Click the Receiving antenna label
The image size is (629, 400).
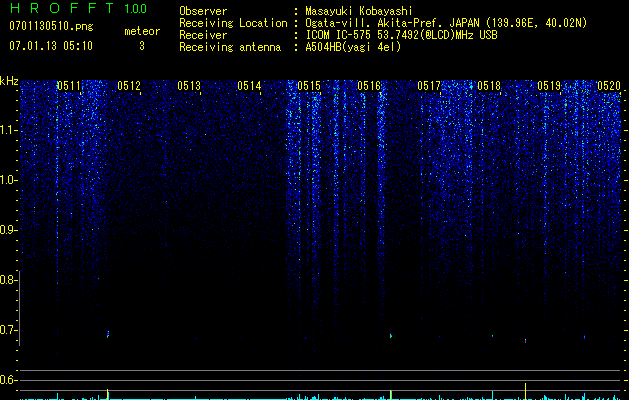tap(230, 47)
